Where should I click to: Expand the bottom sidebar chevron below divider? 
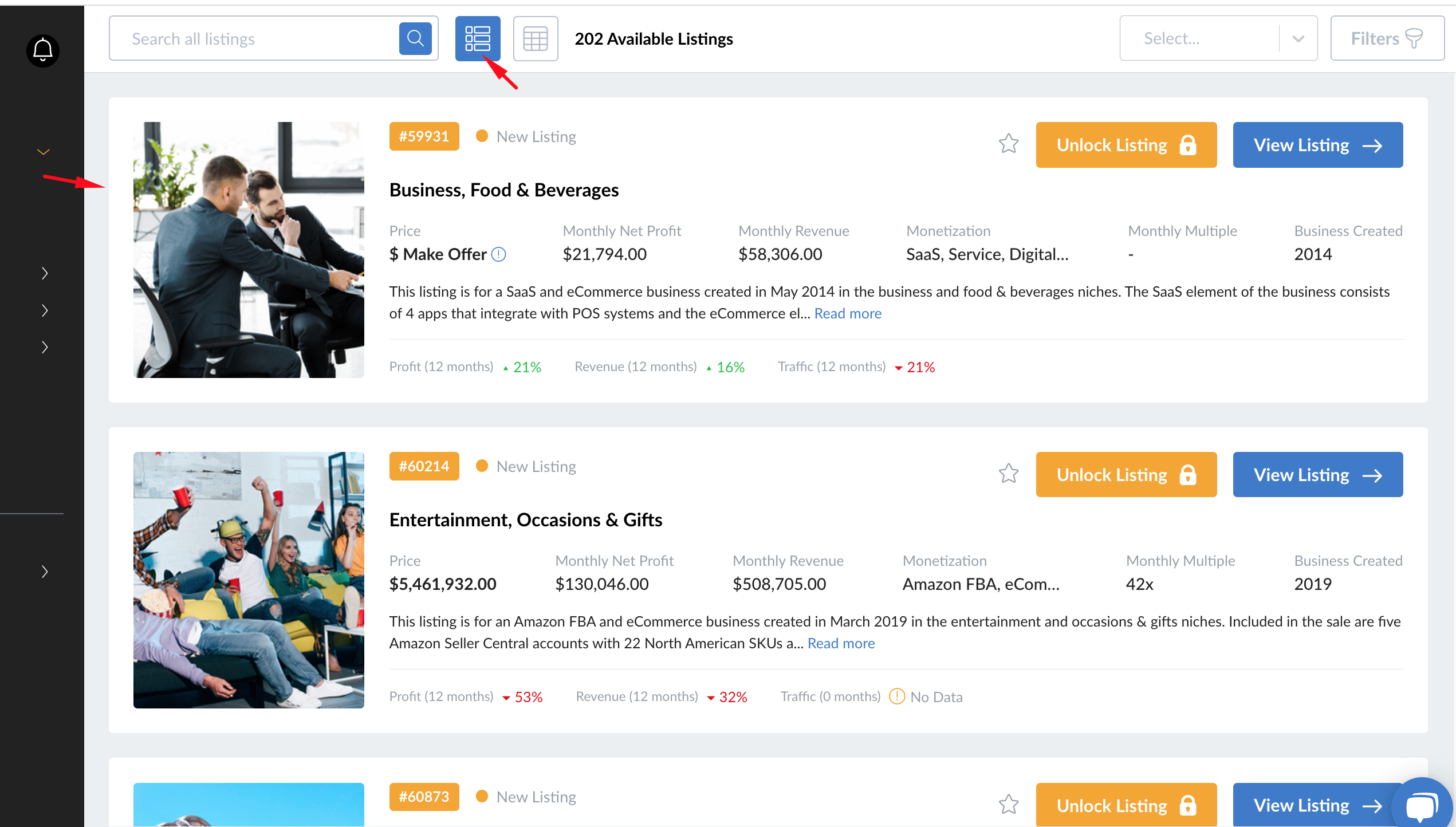point(45,572)
